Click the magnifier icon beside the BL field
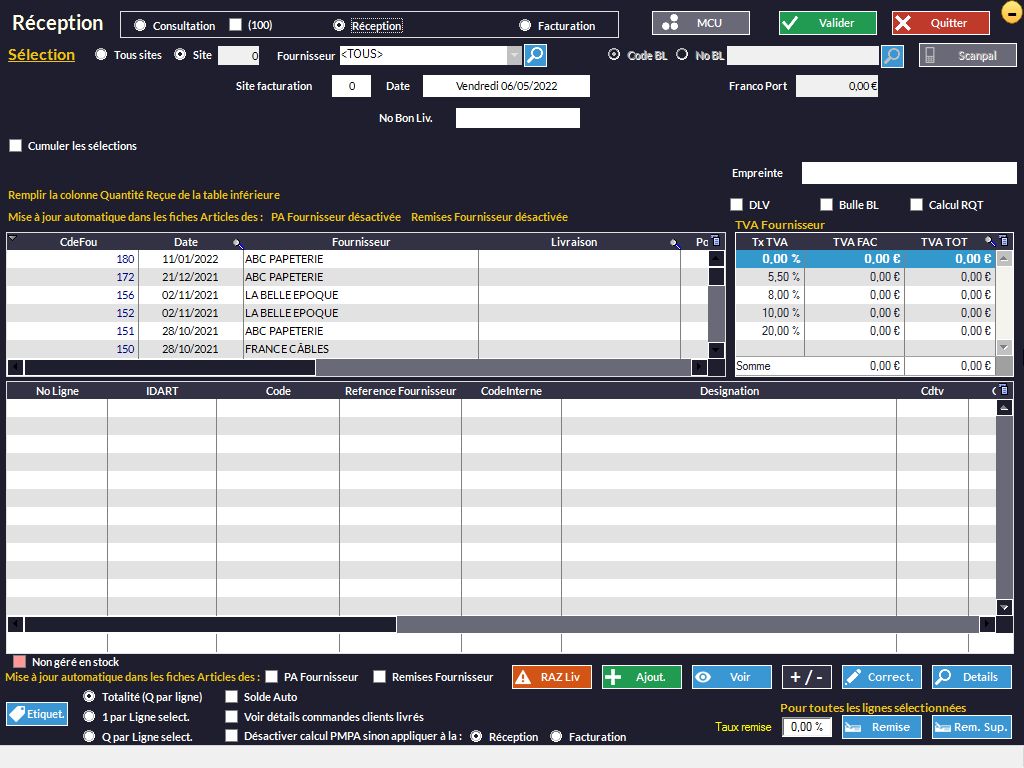This screenshot has height=768, width=1024. click(892, 56)
